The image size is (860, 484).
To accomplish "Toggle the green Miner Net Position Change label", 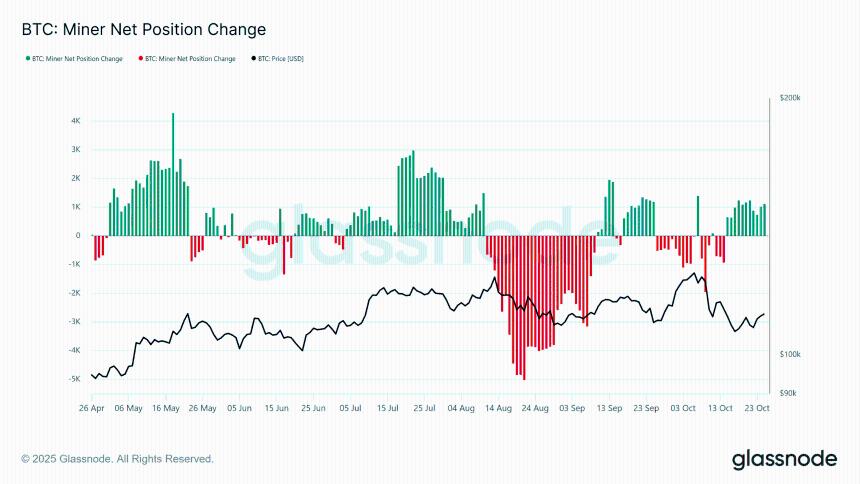I will click(78, 59).
